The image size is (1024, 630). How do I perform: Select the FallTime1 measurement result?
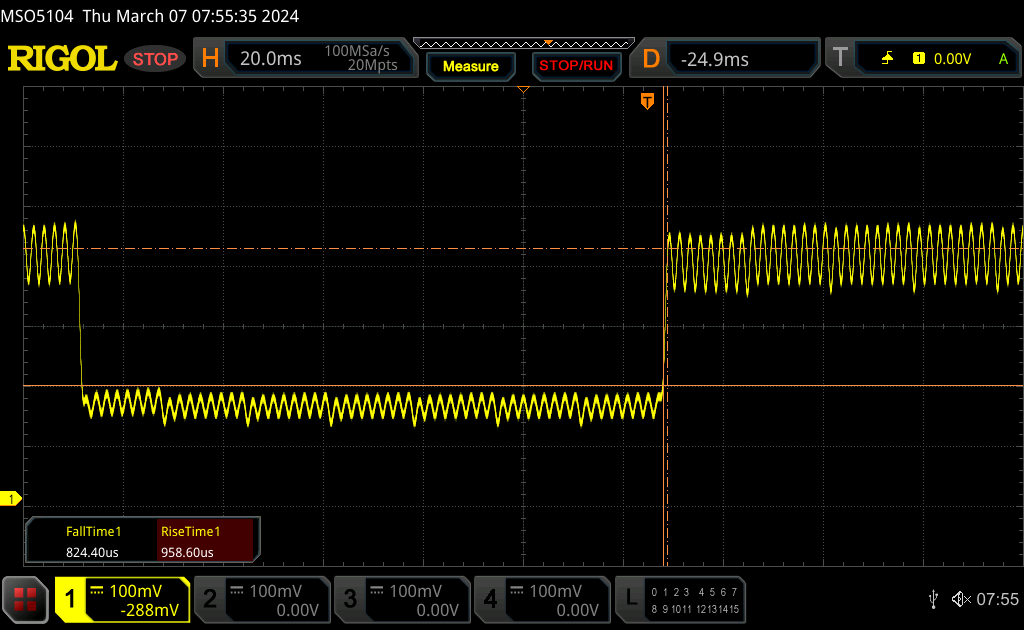pos(93,541)
